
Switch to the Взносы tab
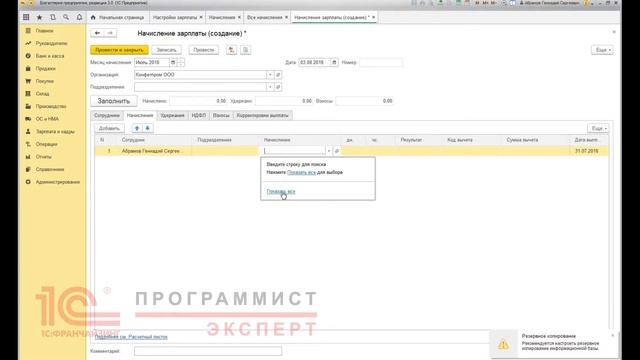[221, 116]
